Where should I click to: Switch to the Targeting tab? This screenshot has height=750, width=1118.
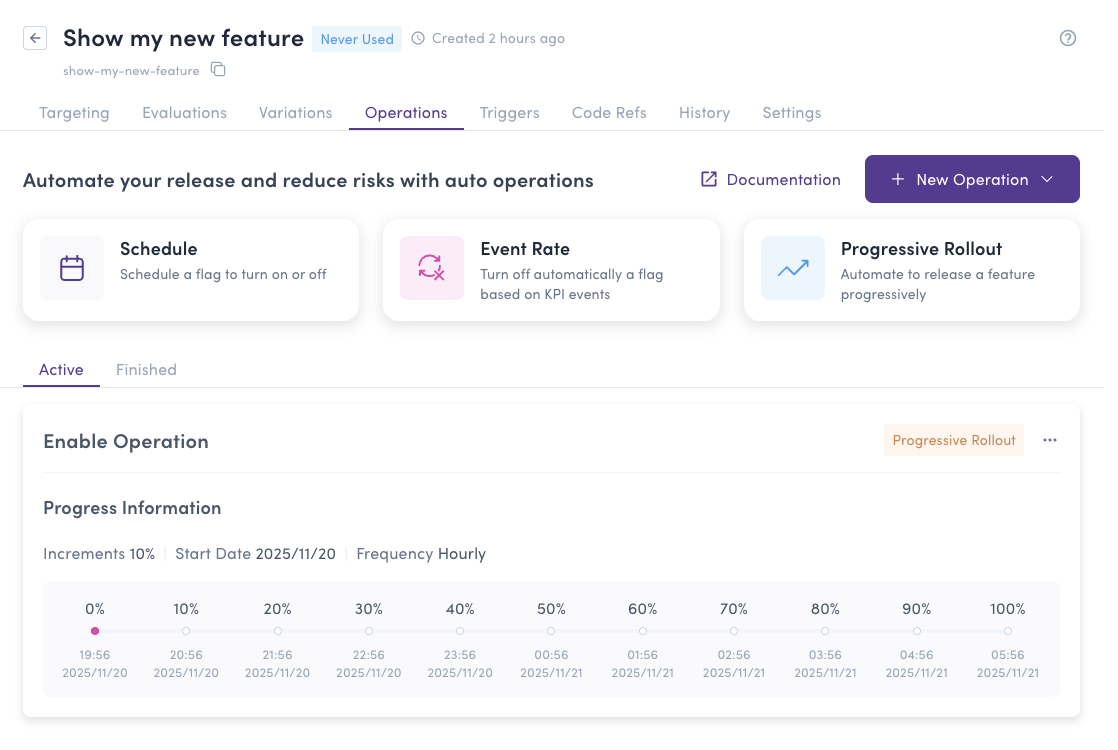click(74, 113)
